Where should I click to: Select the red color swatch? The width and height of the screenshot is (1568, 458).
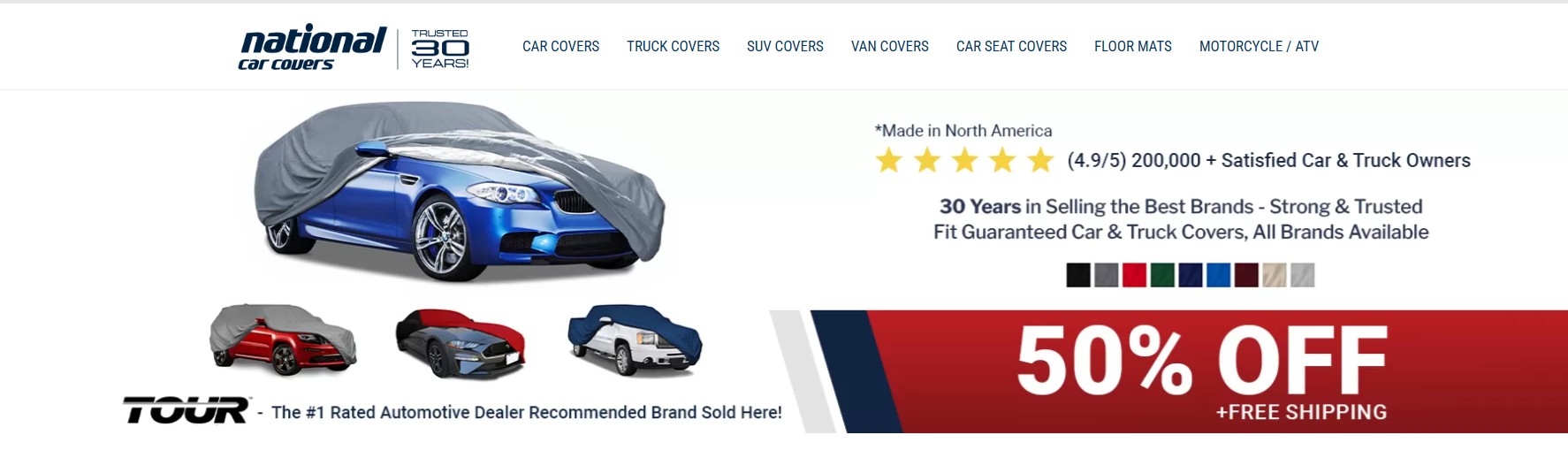pos(1134,275)
